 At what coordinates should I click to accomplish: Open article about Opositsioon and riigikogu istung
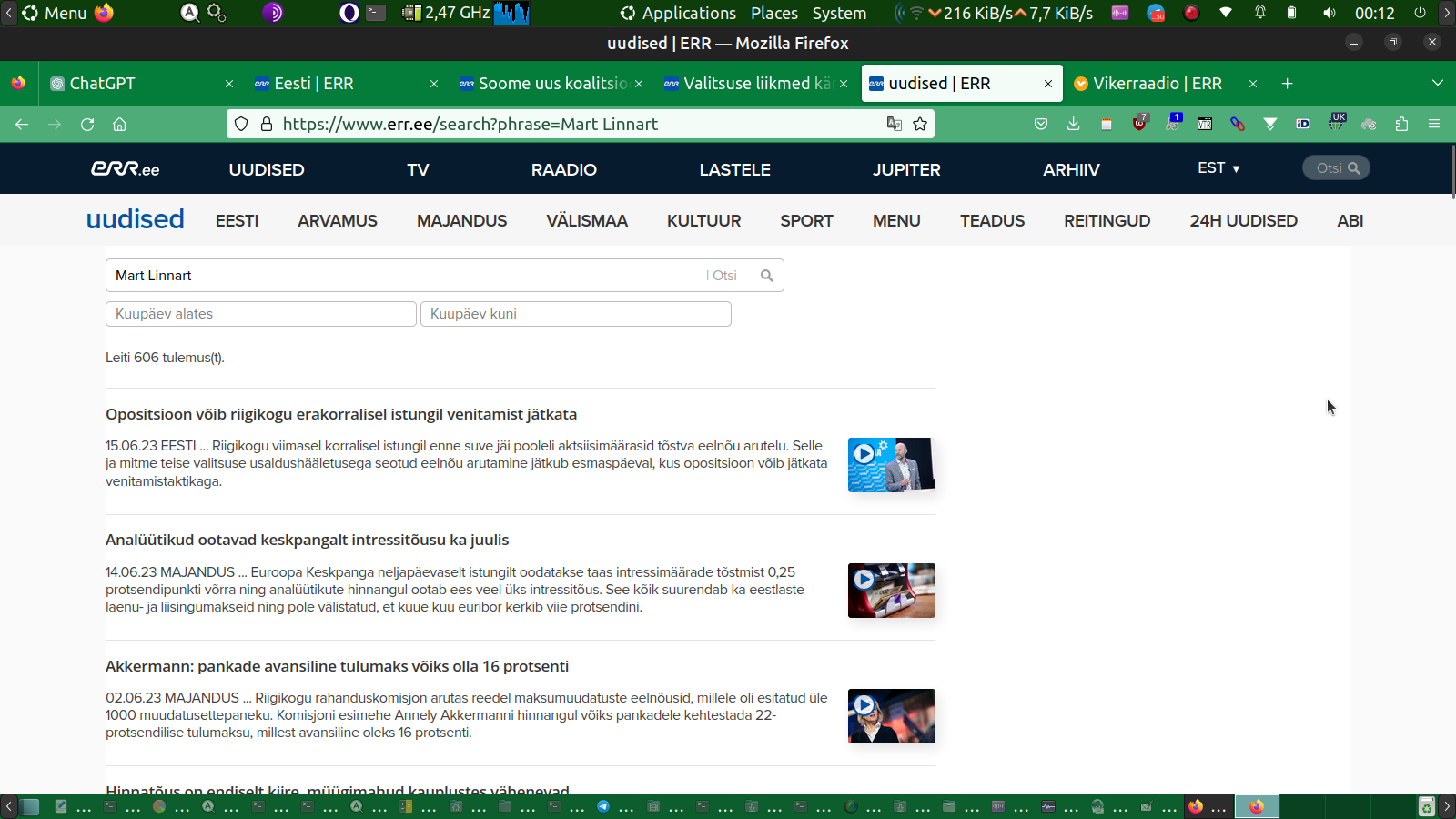click(x=341, y=414)
